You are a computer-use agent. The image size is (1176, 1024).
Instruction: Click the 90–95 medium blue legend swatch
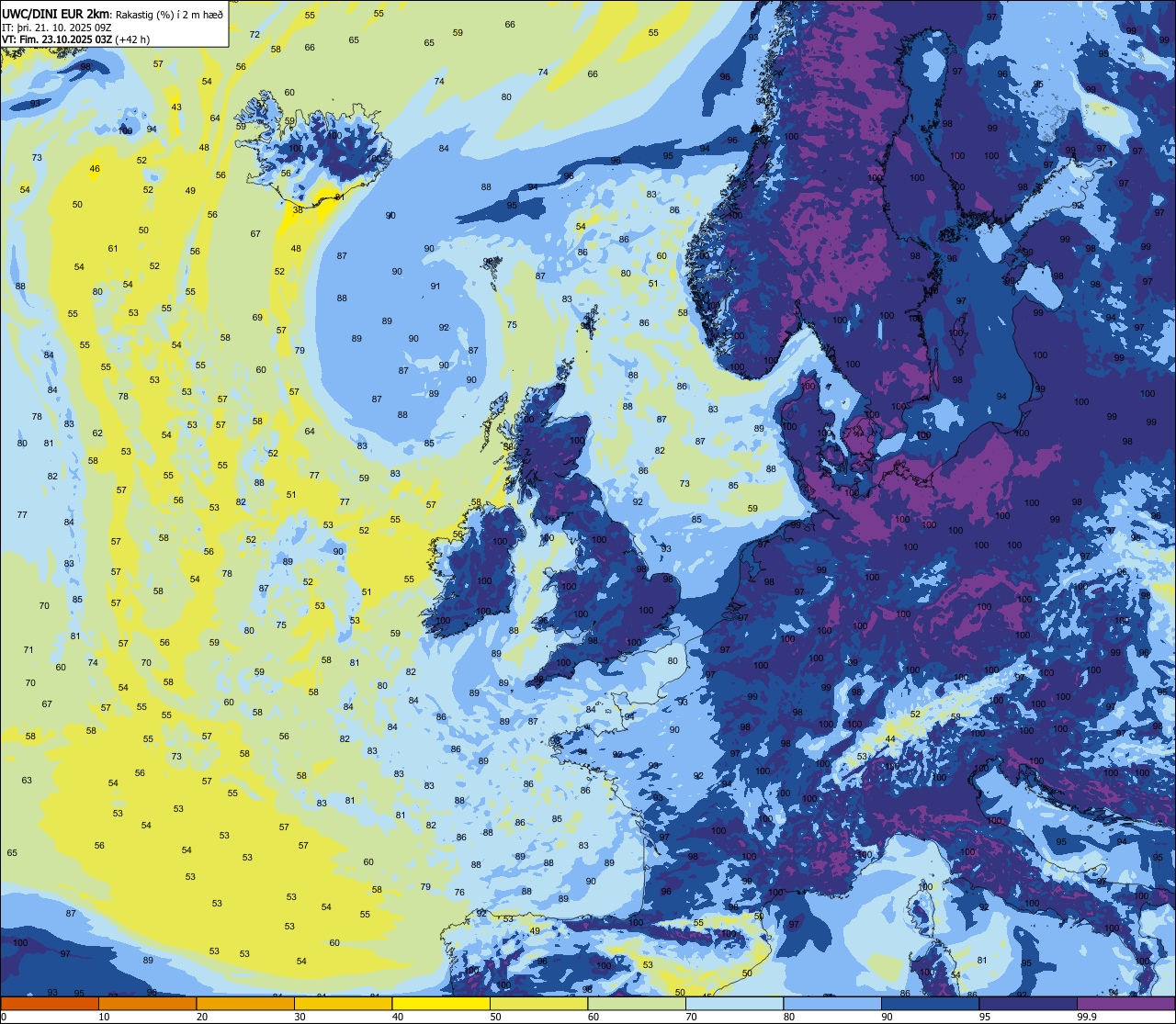[930, 1003]
